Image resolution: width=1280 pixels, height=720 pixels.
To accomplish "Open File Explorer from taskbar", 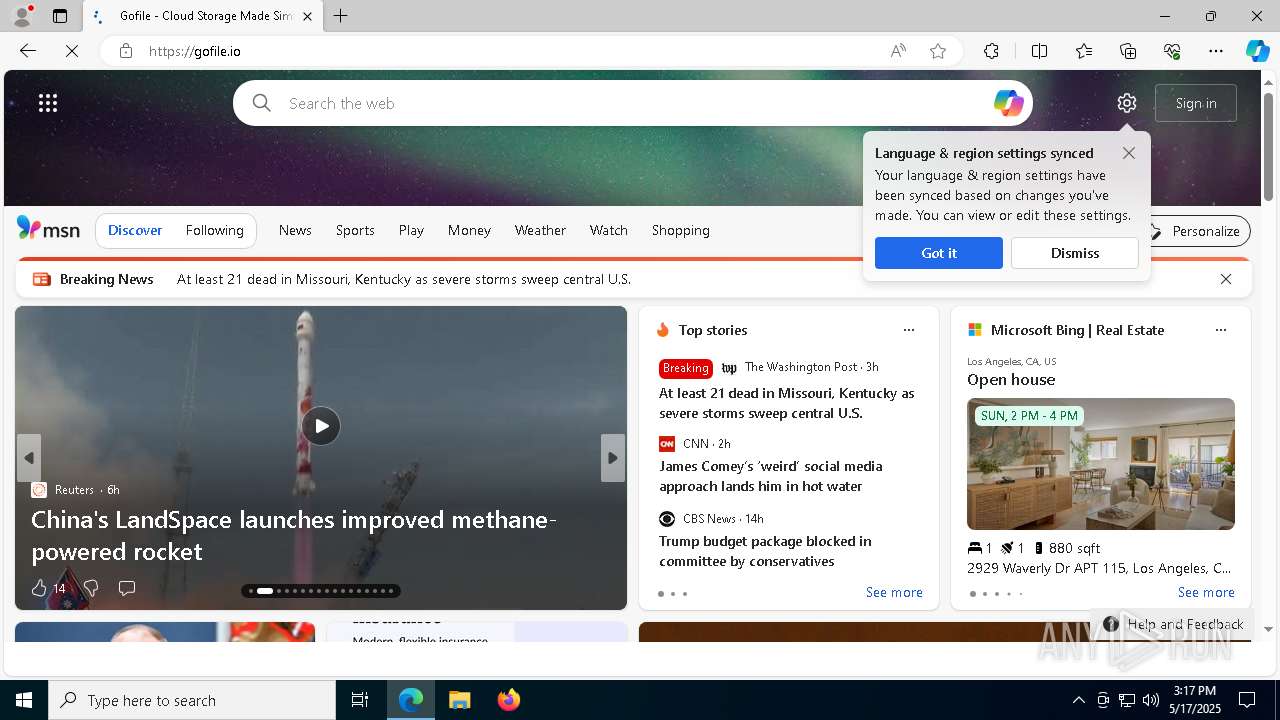I will coord(459,700).
